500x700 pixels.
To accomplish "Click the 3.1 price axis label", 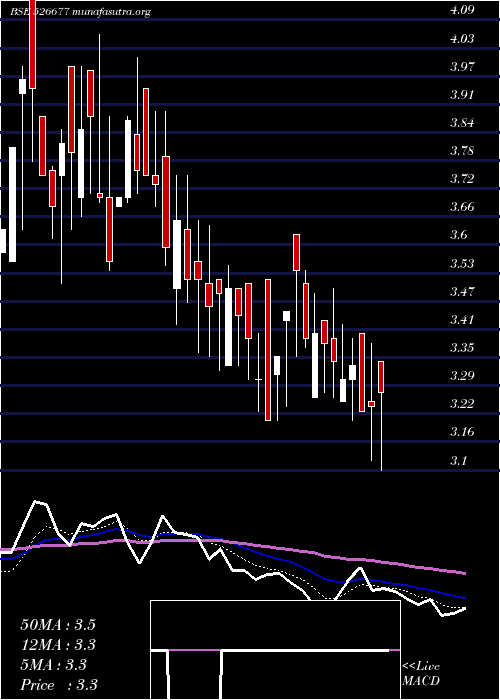I will (458, 460).
